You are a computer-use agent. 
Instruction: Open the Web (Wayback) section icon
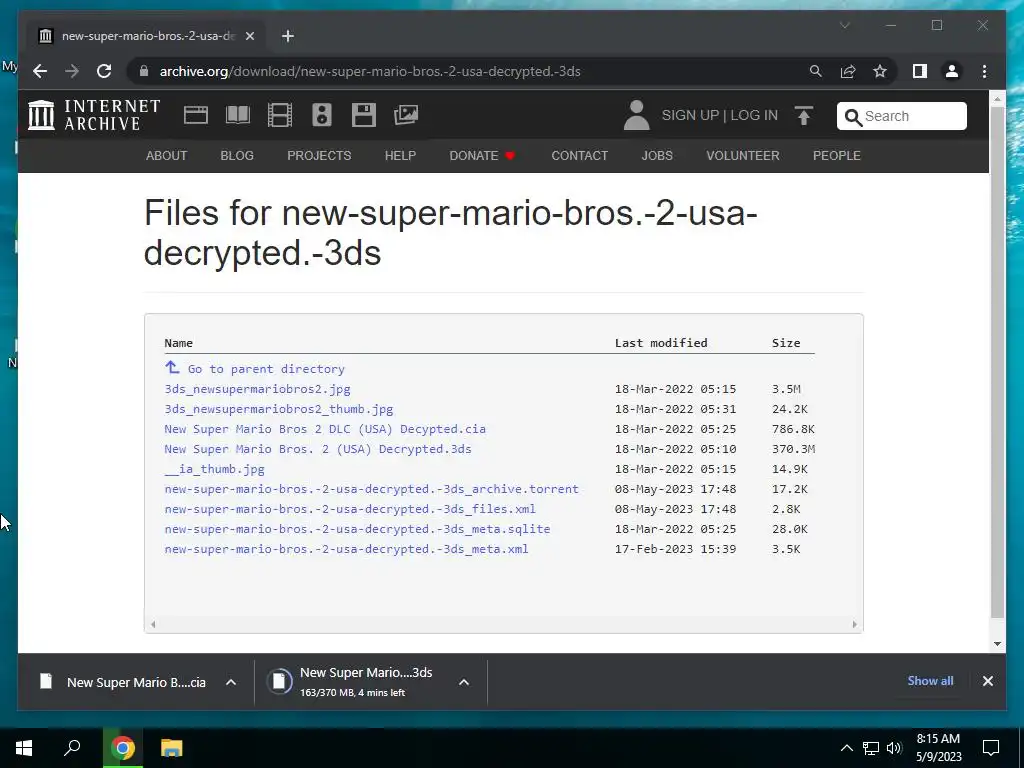195,115
